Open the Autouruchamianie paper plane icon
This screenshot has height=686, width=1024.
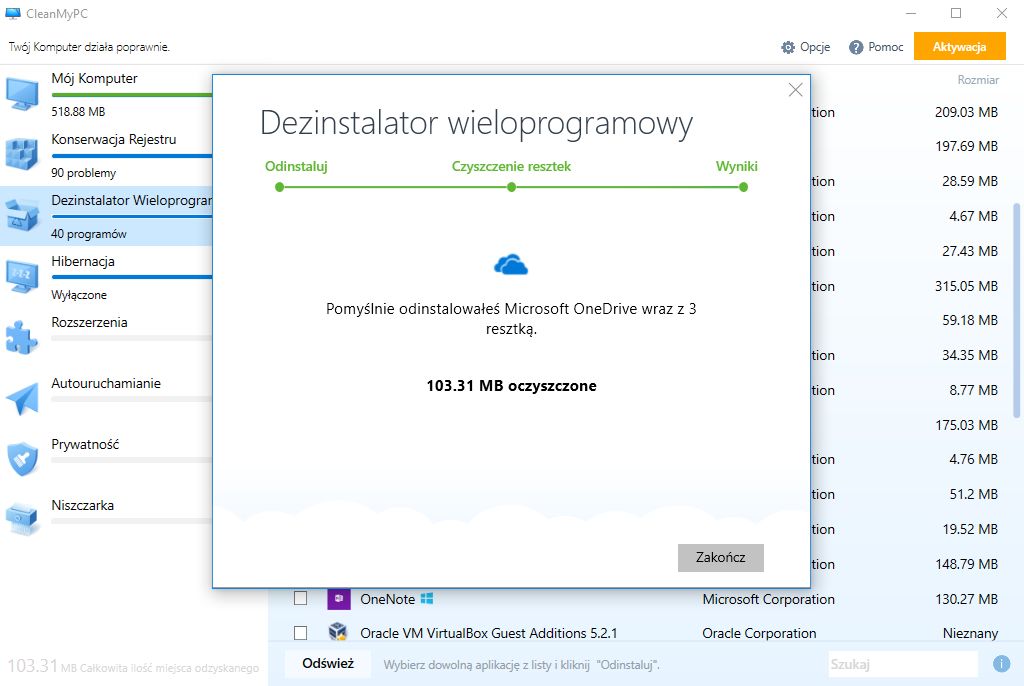22,399
